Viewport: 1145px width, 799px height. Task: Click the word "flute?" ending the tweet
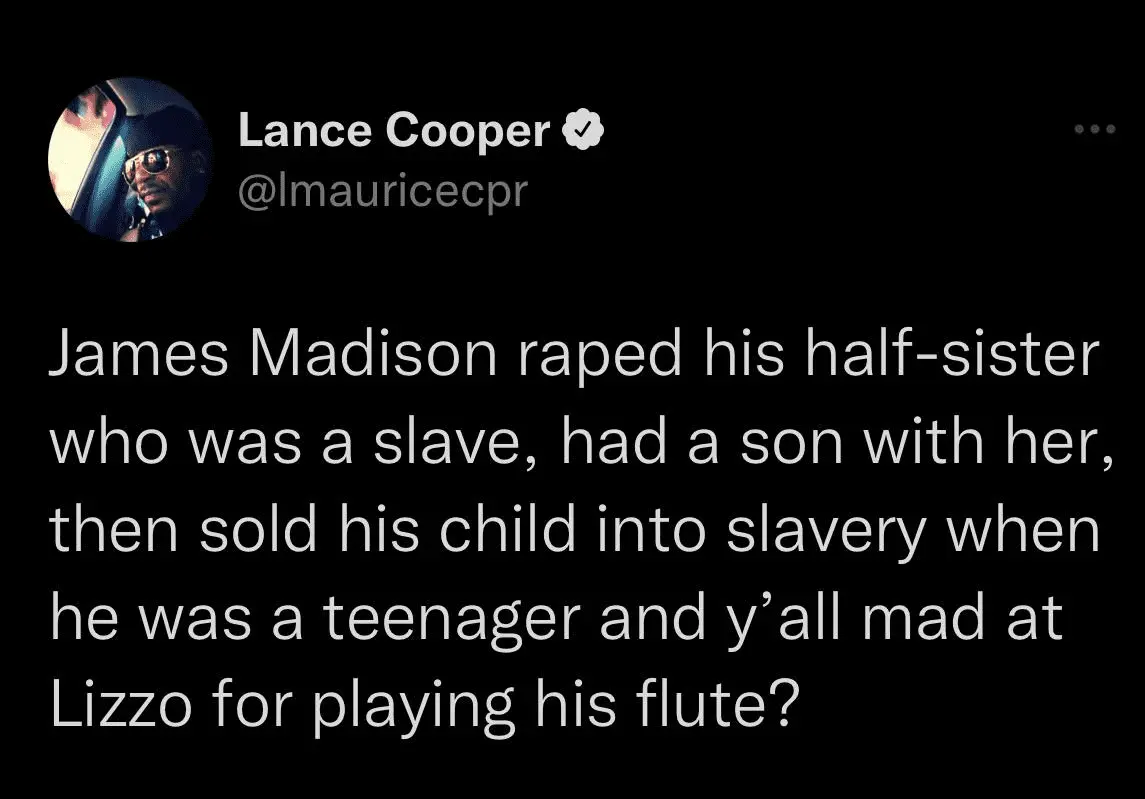(x=720, y=706)
